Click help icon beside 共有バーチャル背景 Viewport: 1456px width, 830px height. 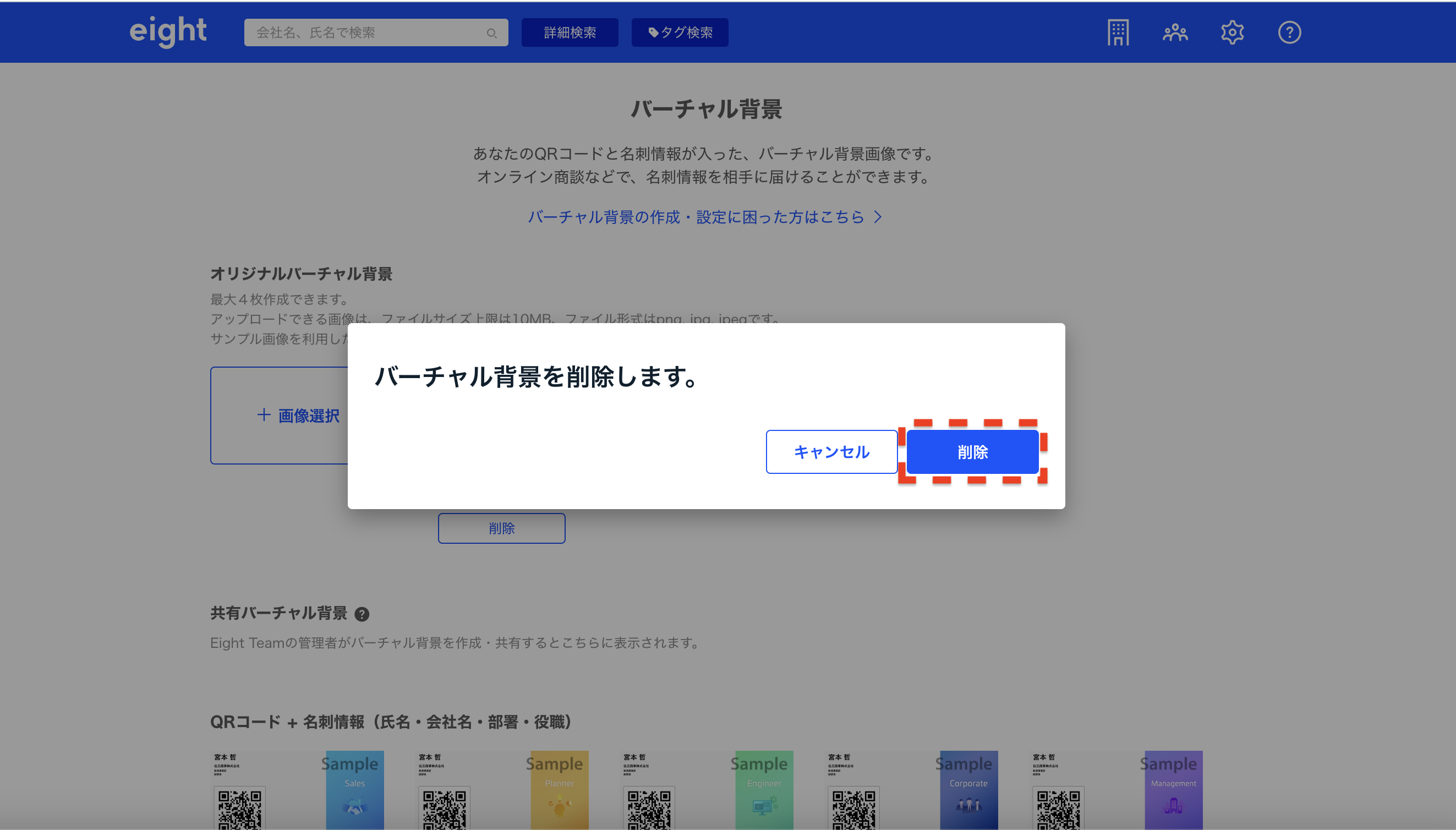tap(362, 614)
